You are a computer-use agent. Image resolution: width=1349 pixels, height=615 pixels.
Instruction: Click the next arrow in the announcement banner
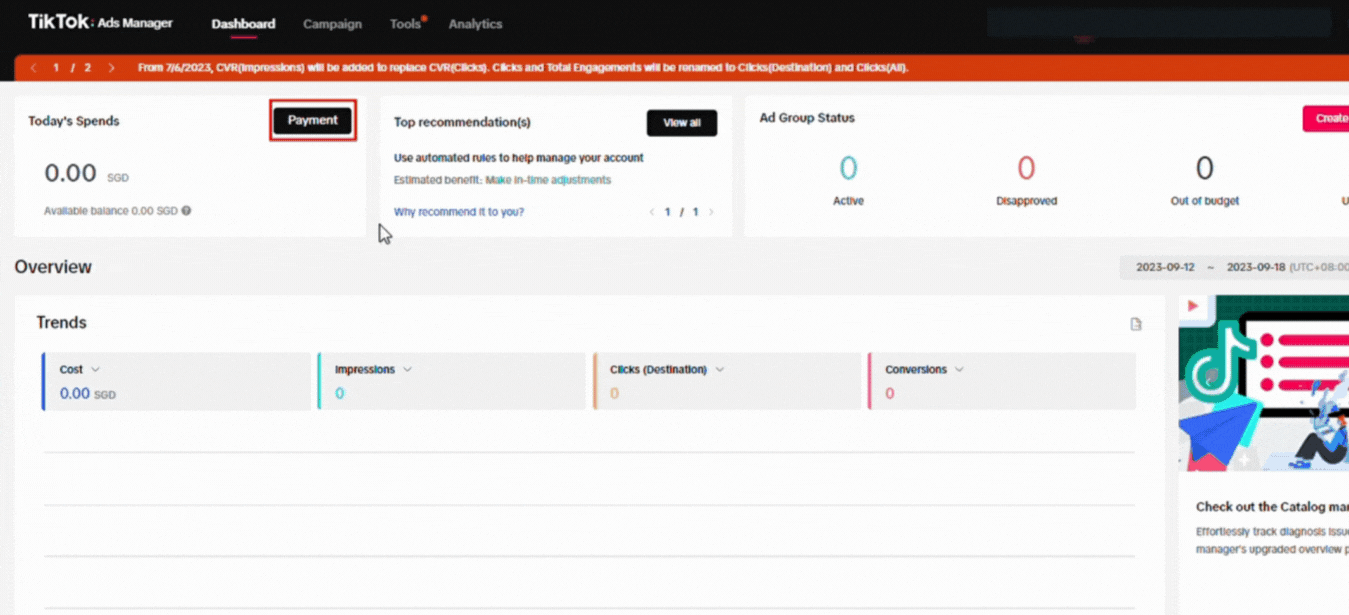pyautogui.click(x=111, y=68)
